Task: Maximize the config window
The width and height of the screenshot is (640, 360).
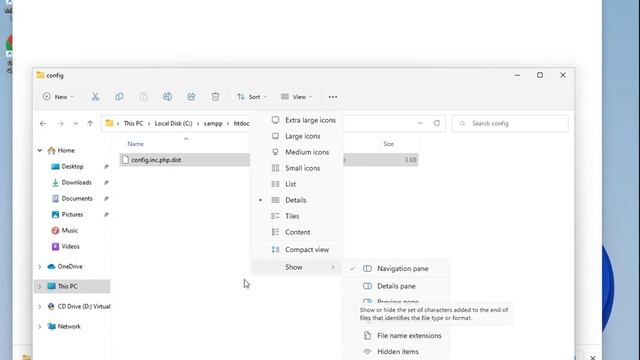Action: (540, 75)
